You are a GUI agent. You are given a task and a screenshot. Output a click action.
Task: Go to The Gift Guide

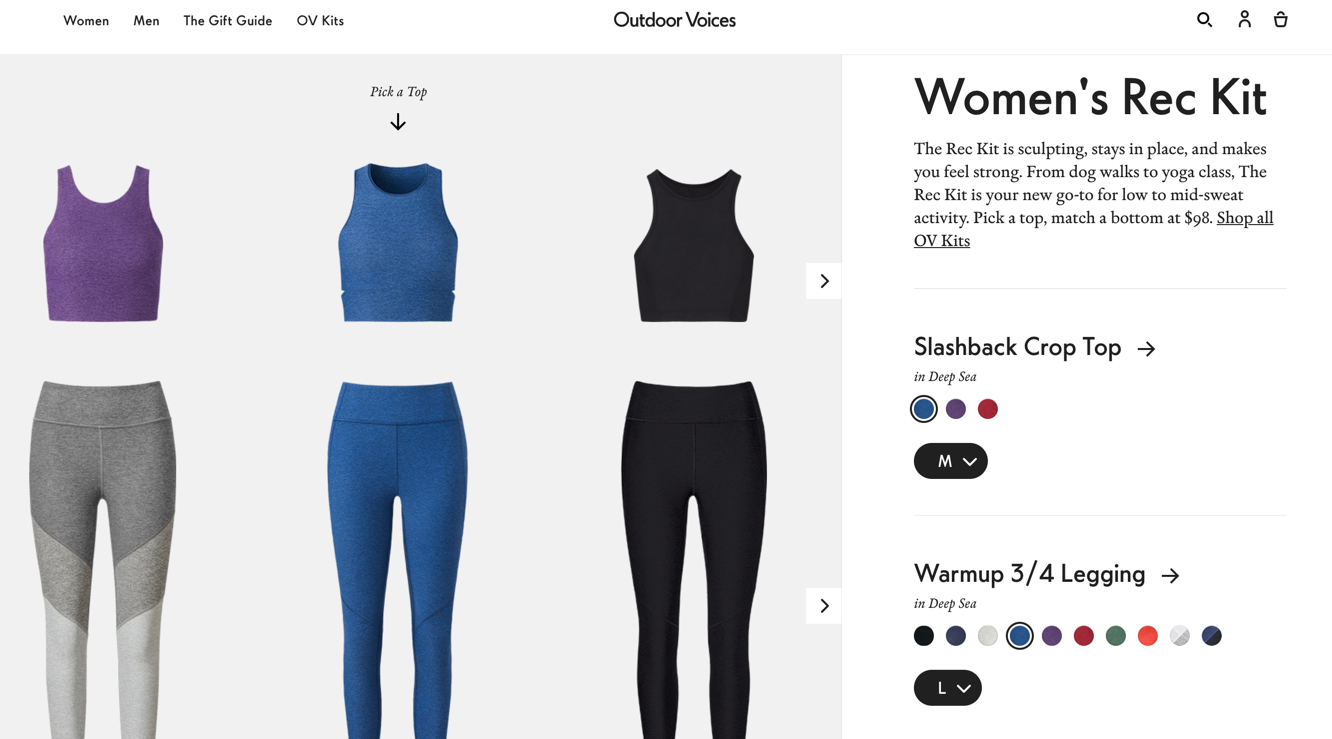pyautogui.click(x=228, y=20)
